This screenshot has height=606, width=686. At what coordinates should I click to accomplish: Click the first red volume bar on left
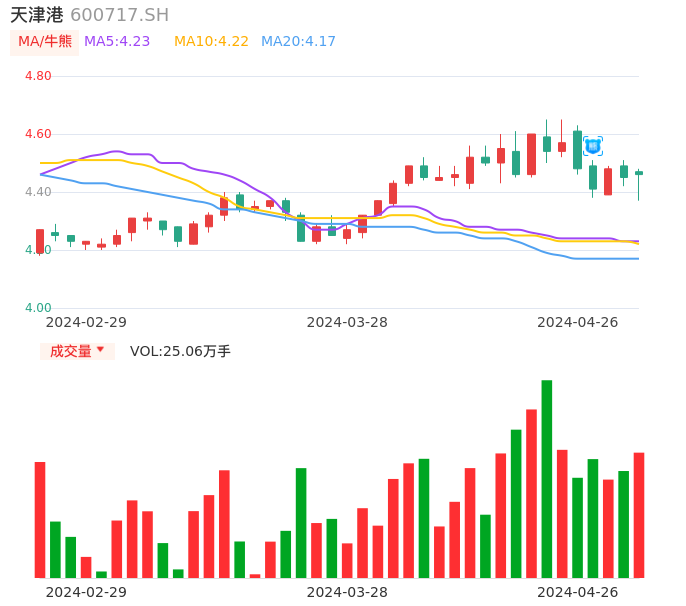(x=40, y=519)
